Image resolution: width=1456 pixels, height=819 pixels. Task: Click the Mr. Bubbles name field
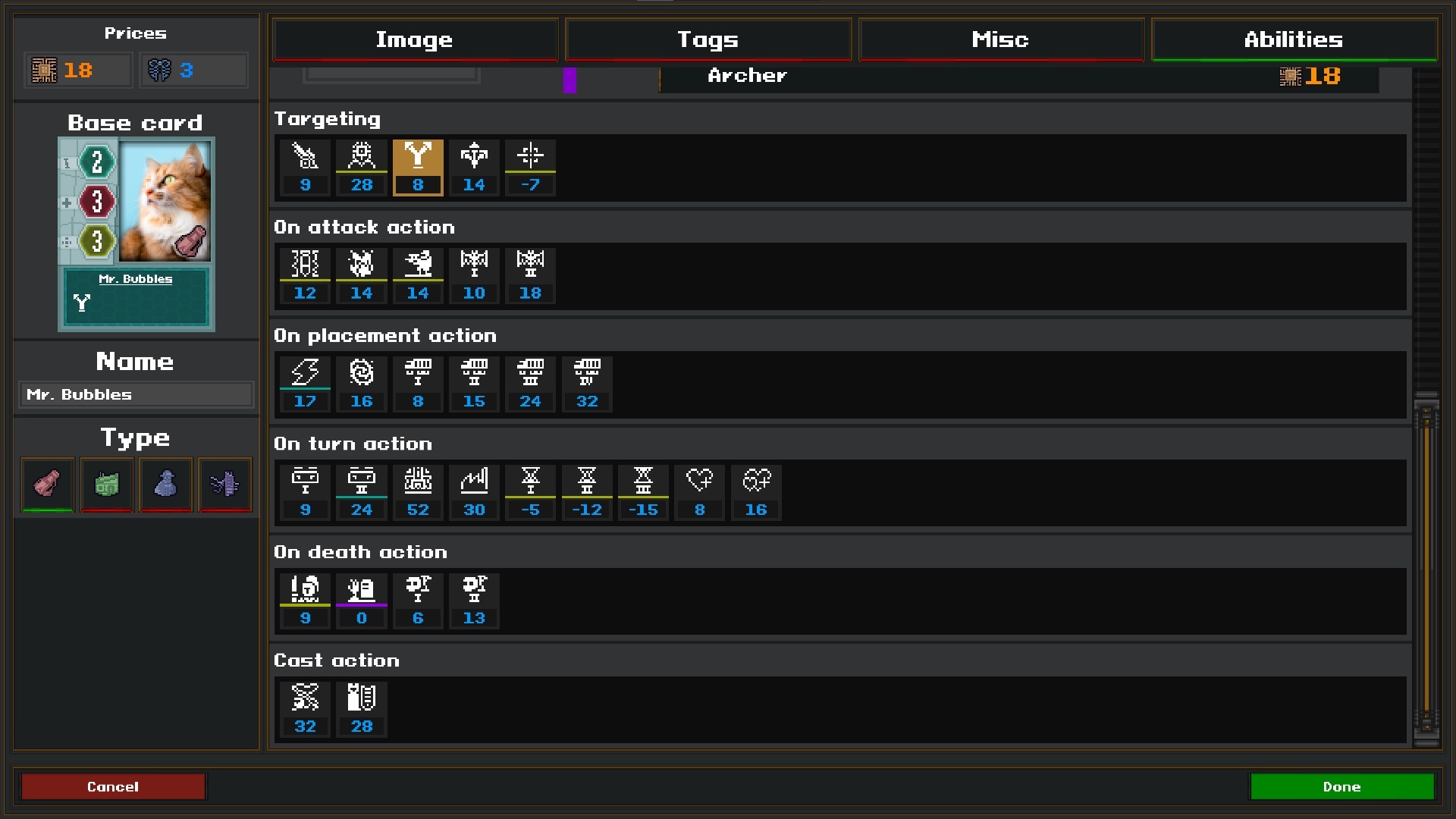[136, 394]
